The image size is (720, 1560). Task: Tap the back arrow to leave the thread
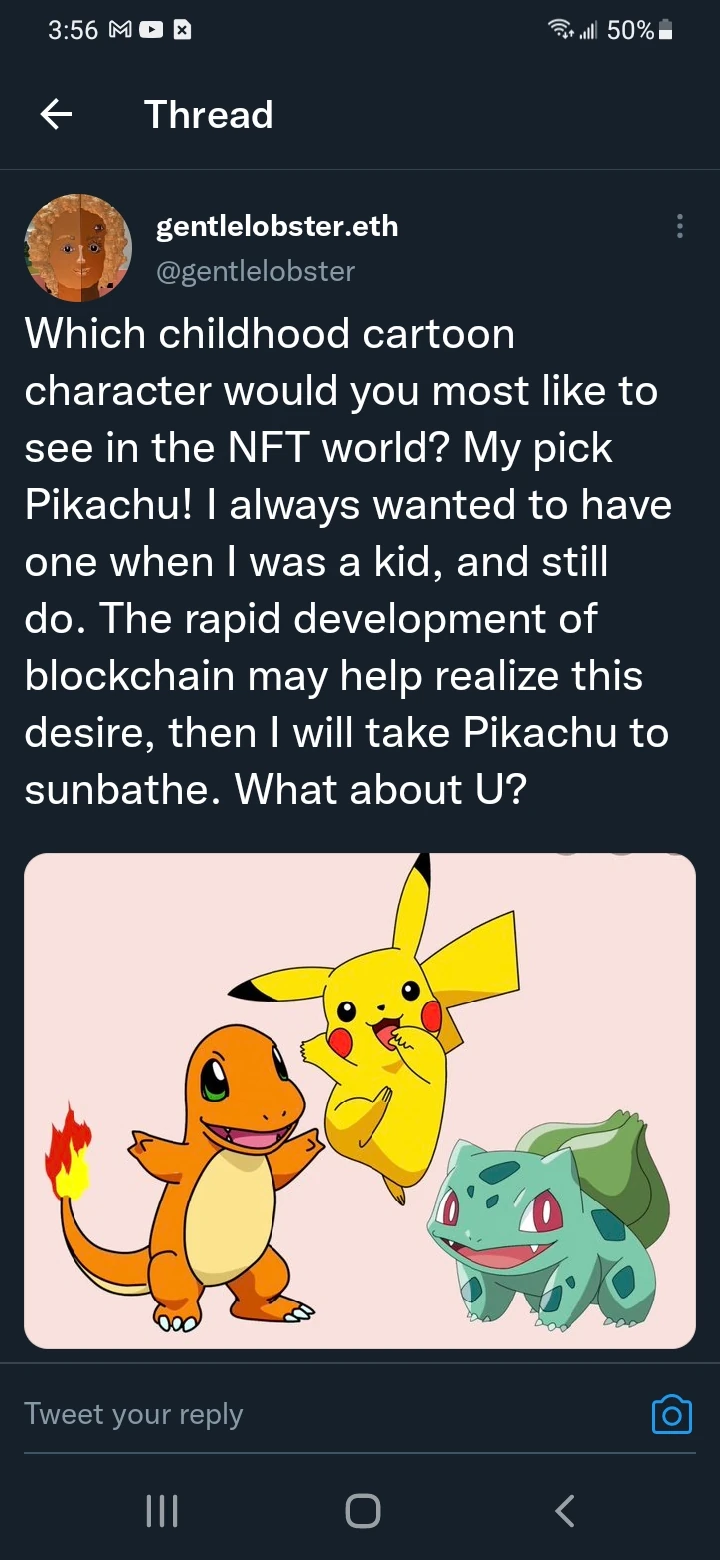[55, 114]
